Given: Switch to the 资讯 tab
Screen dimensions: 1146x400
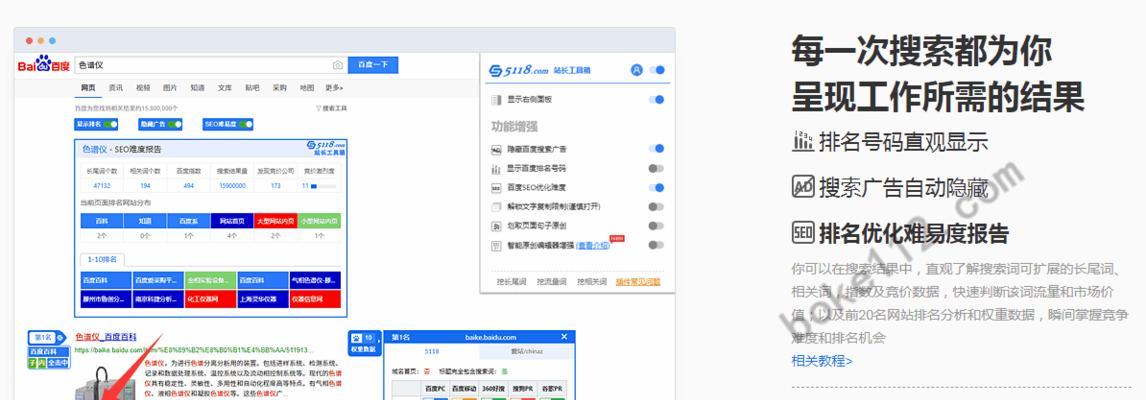Looking at the screenshot, I should tap(115, 88).
